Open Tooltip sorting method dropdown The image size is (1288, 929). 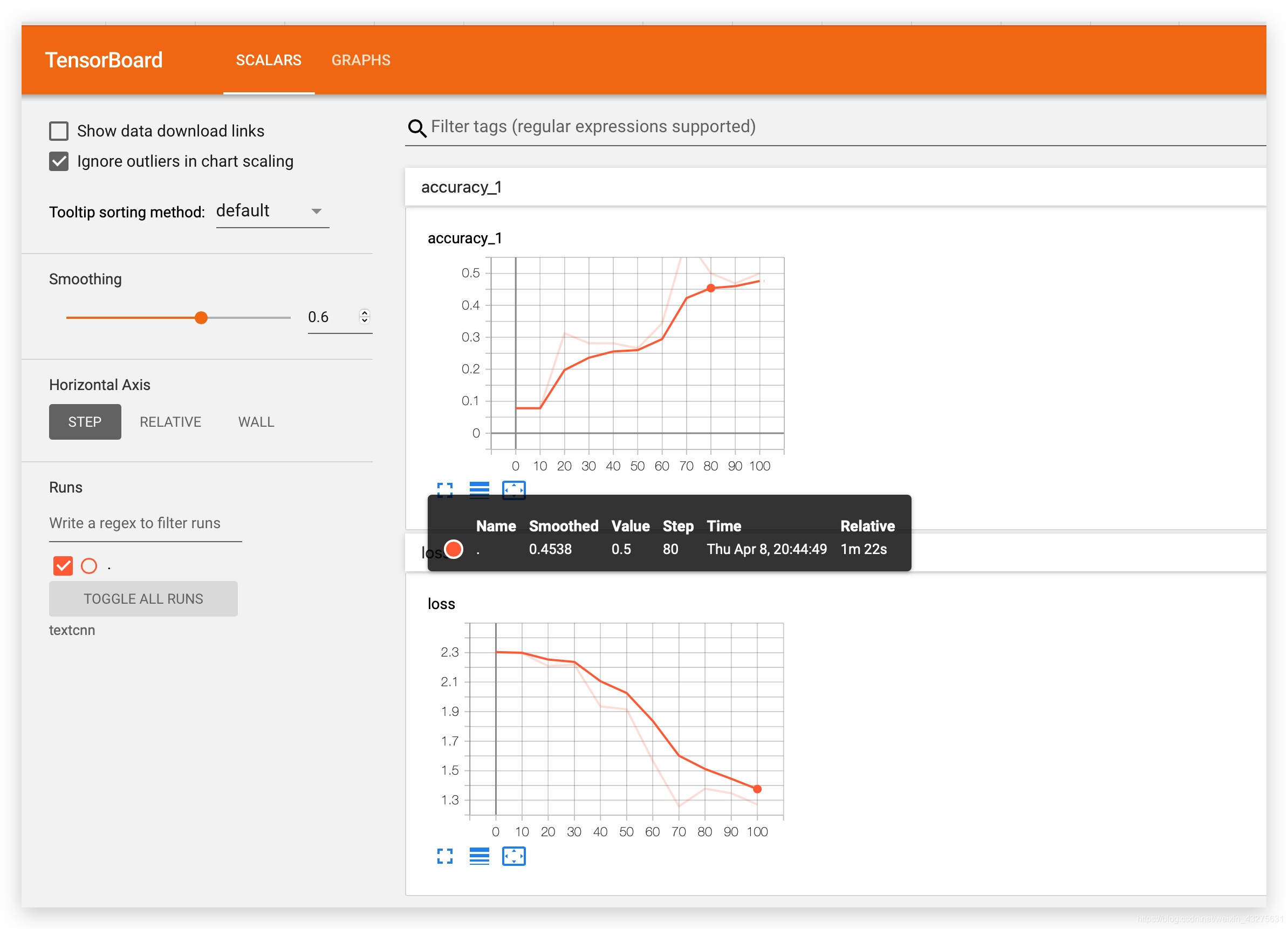(x=272, y=211)
